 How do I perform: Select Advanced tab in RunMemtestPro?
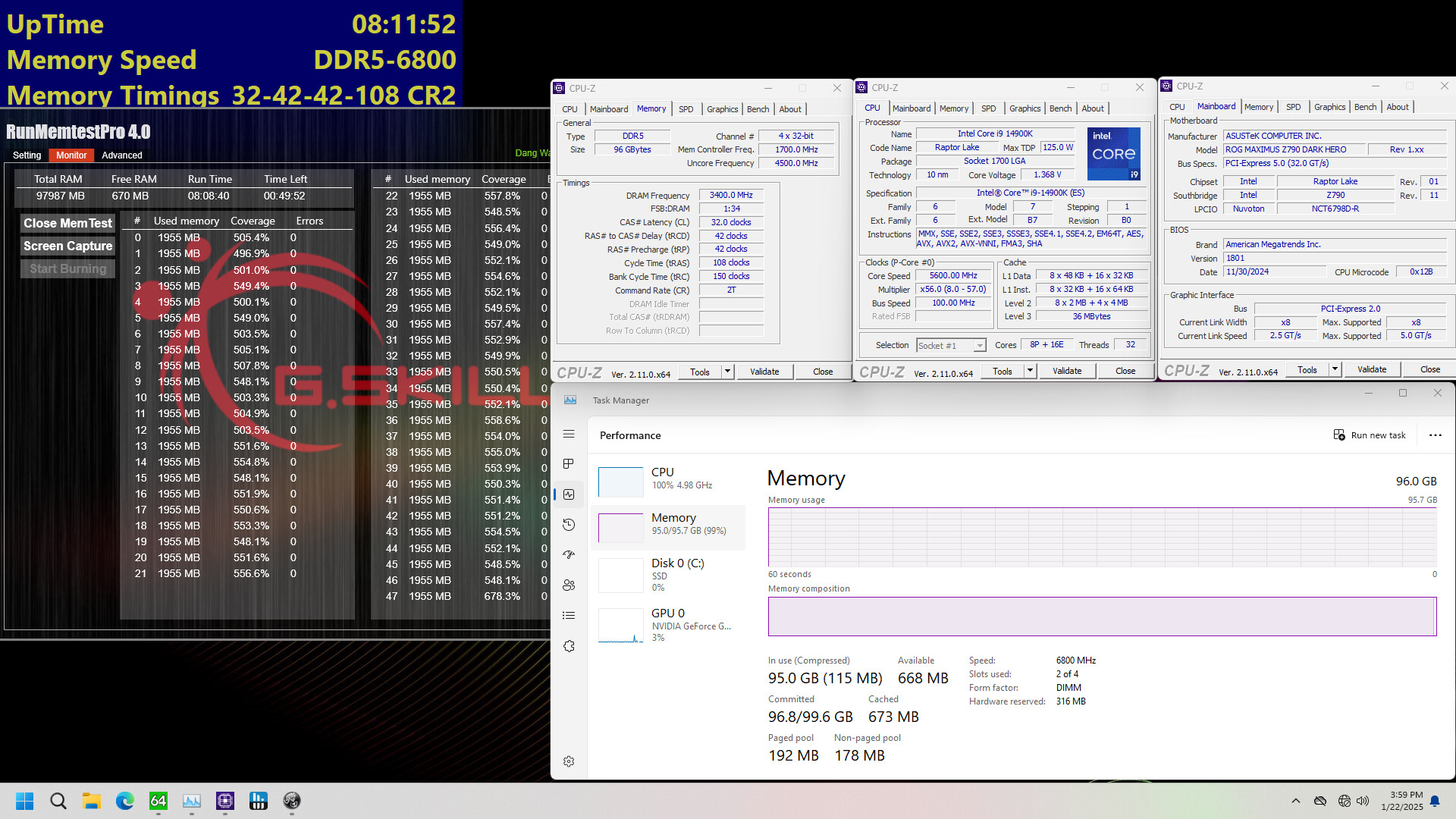(x=121, y=155)
